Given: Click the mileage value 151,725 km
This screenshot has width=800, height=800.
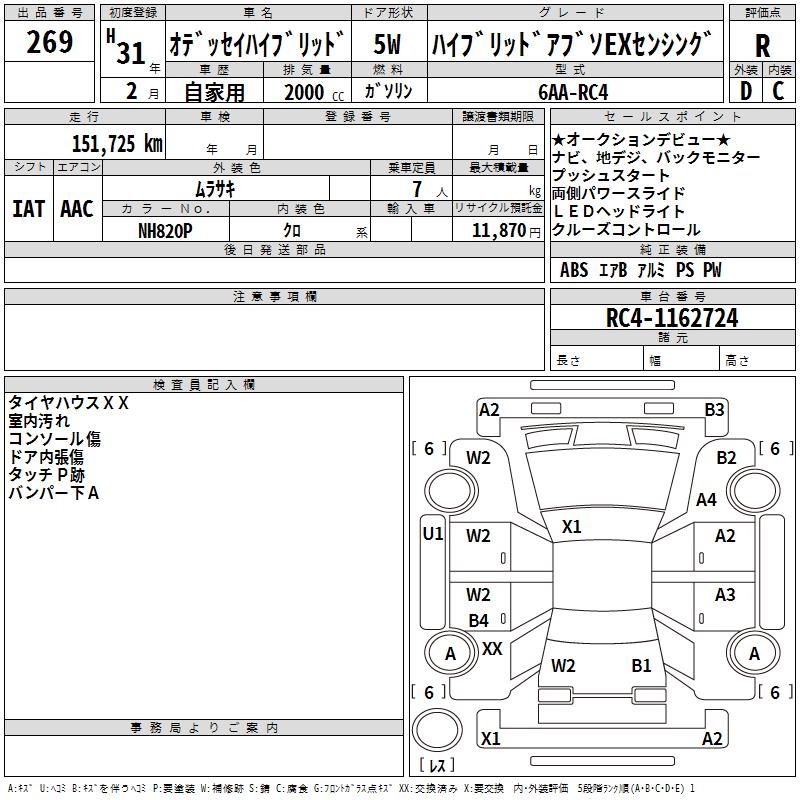Looking at the screenshot, I should (117, 143).
